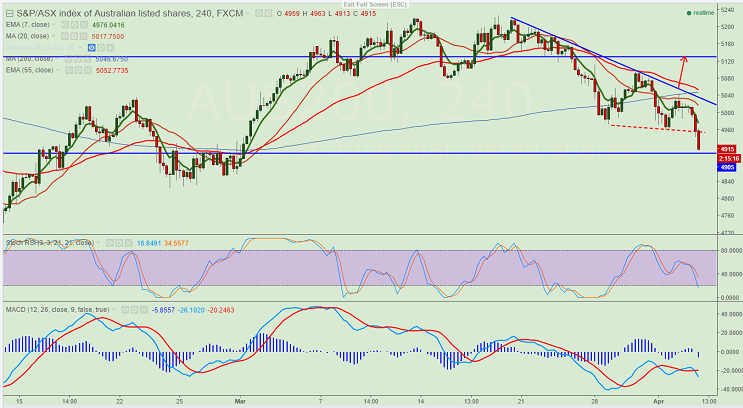
Task: Click the OHLC close value C 4915
Action: point(364,13)
